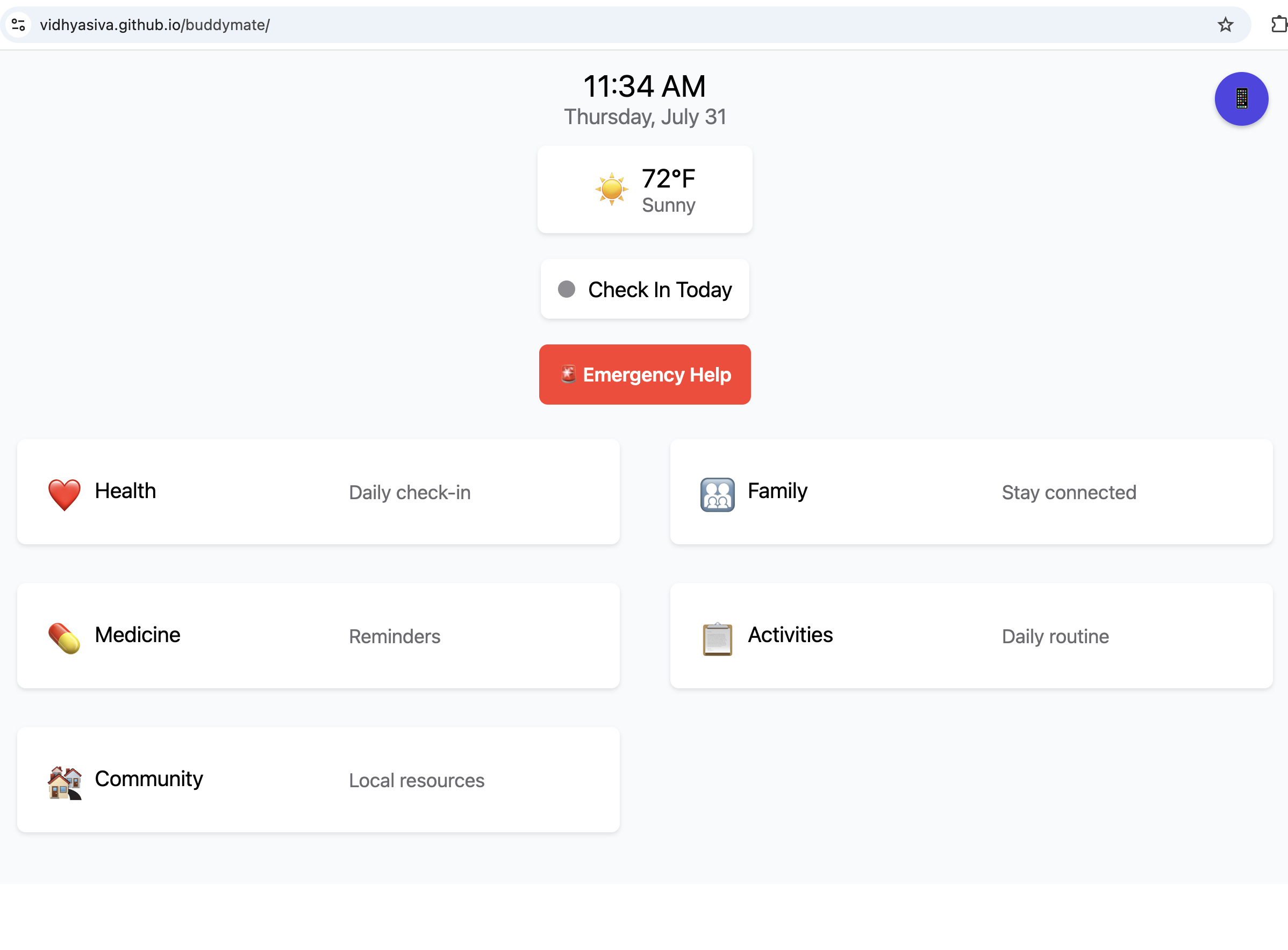The height and width of the screenshot is (950, 1288).
Task: Toggle the Check In Today status dot
Action: point(566,289)
